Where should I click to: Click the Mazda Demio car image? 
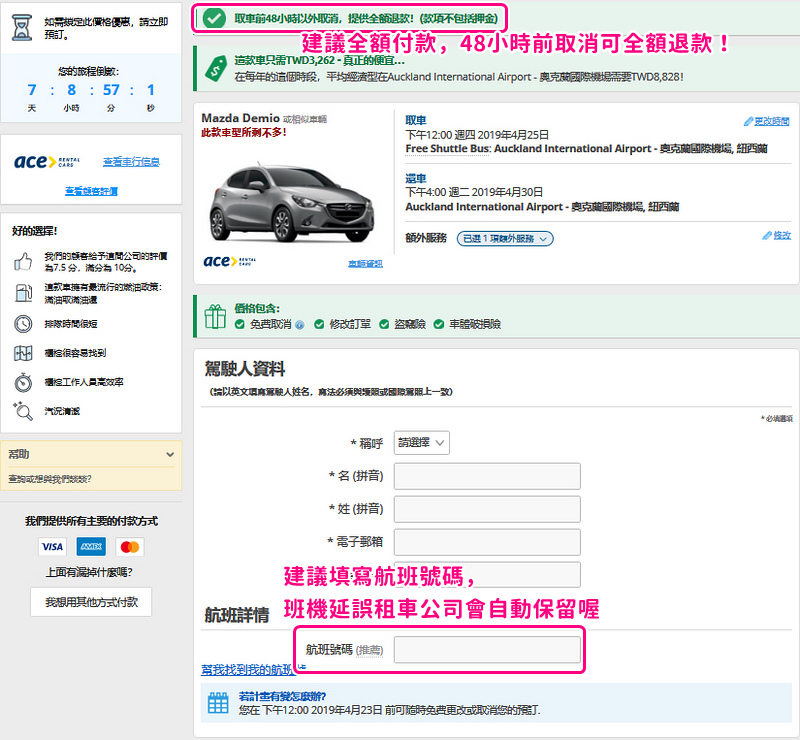click(x=291, y=203)
